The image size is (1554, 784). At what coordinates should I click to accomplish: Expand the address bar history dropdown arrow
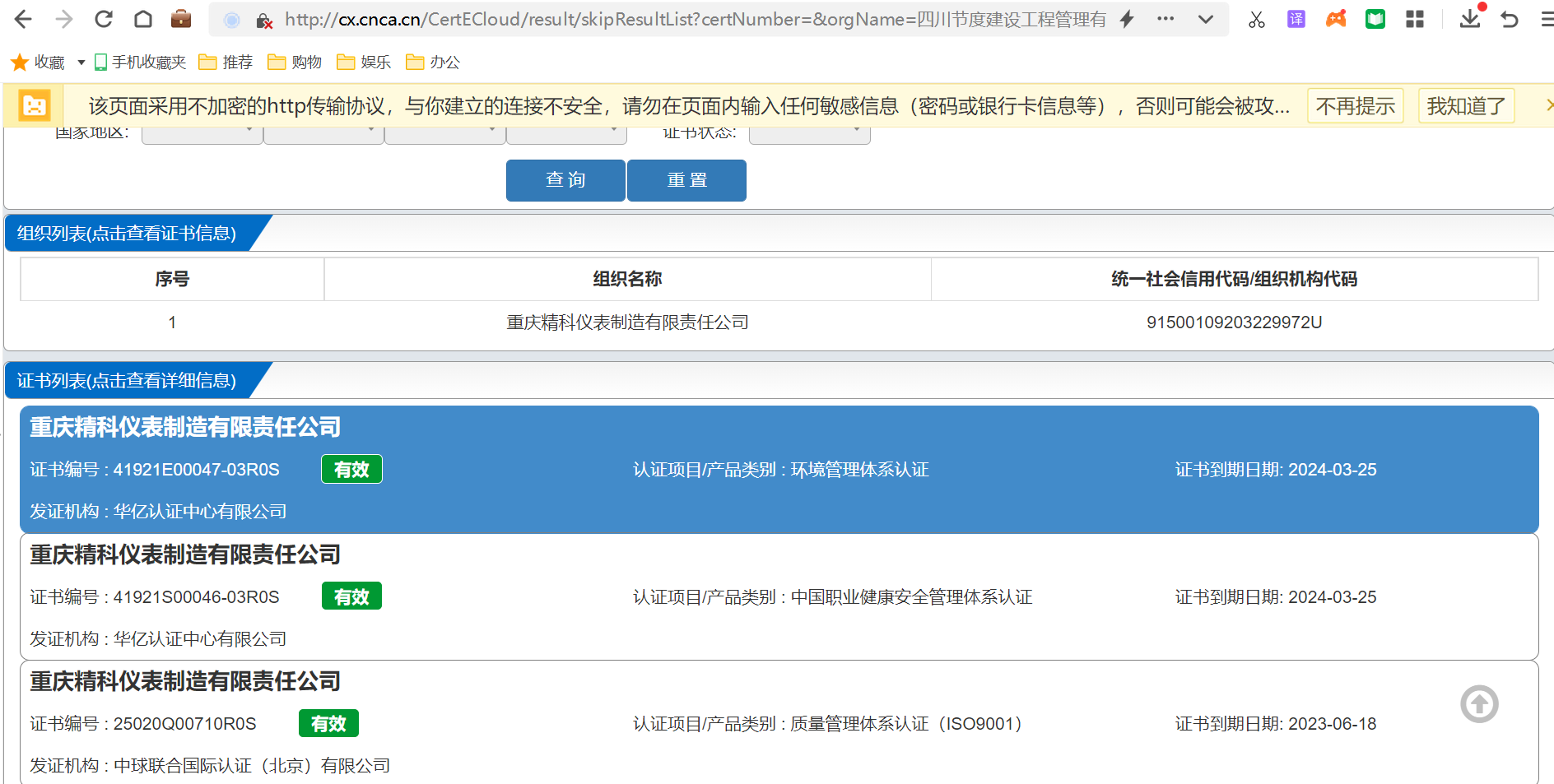[1206, 19]
